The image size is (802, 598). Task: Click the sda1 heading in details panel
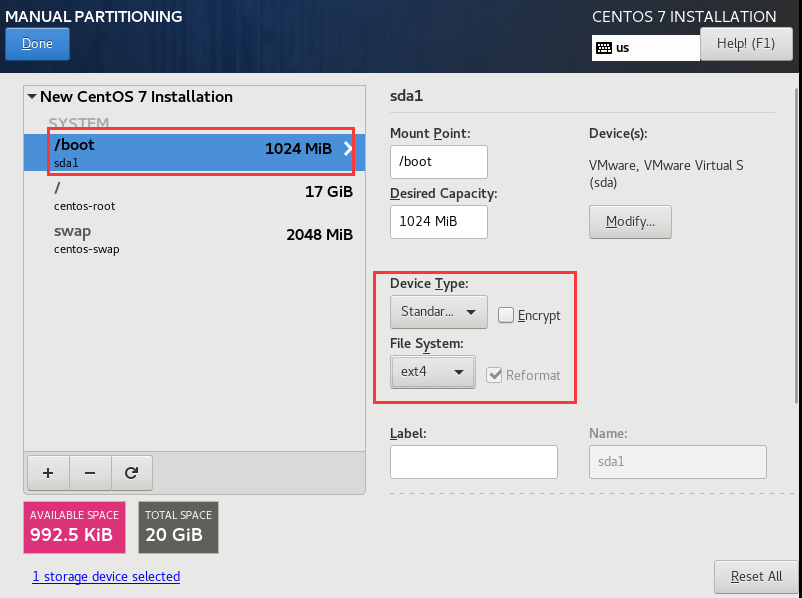coord(406,96)
